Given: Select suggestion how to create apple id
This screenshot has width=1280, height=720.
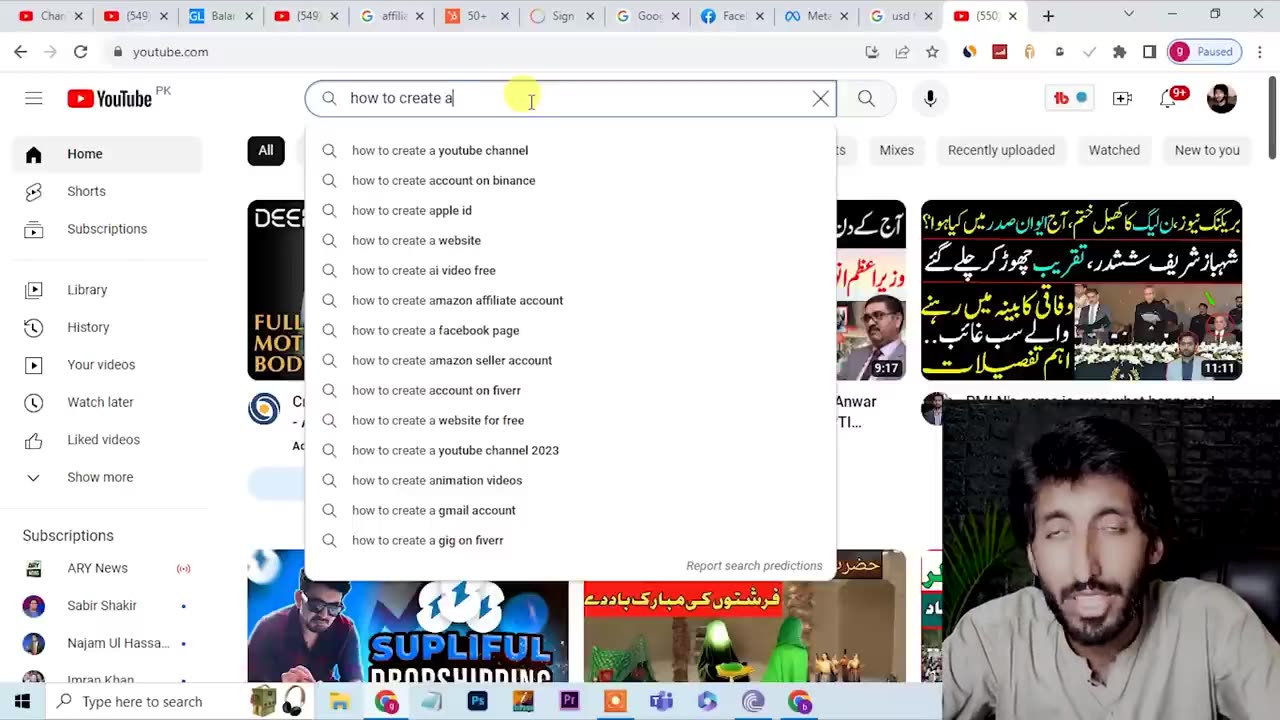Looking at the screenshot, I should tap(570, 210).
